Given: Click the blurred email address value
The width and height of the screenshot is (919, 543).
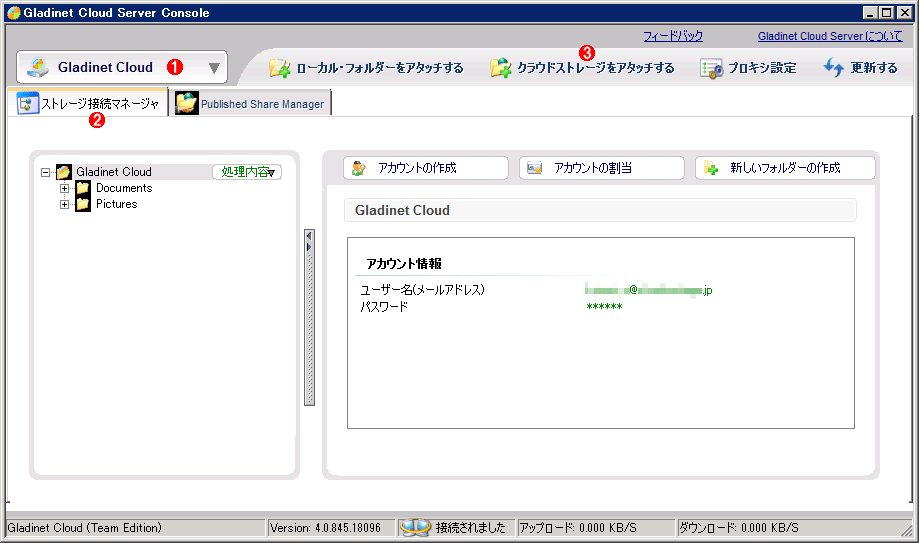Looking at the screenshot, I should tap(648, 290).
